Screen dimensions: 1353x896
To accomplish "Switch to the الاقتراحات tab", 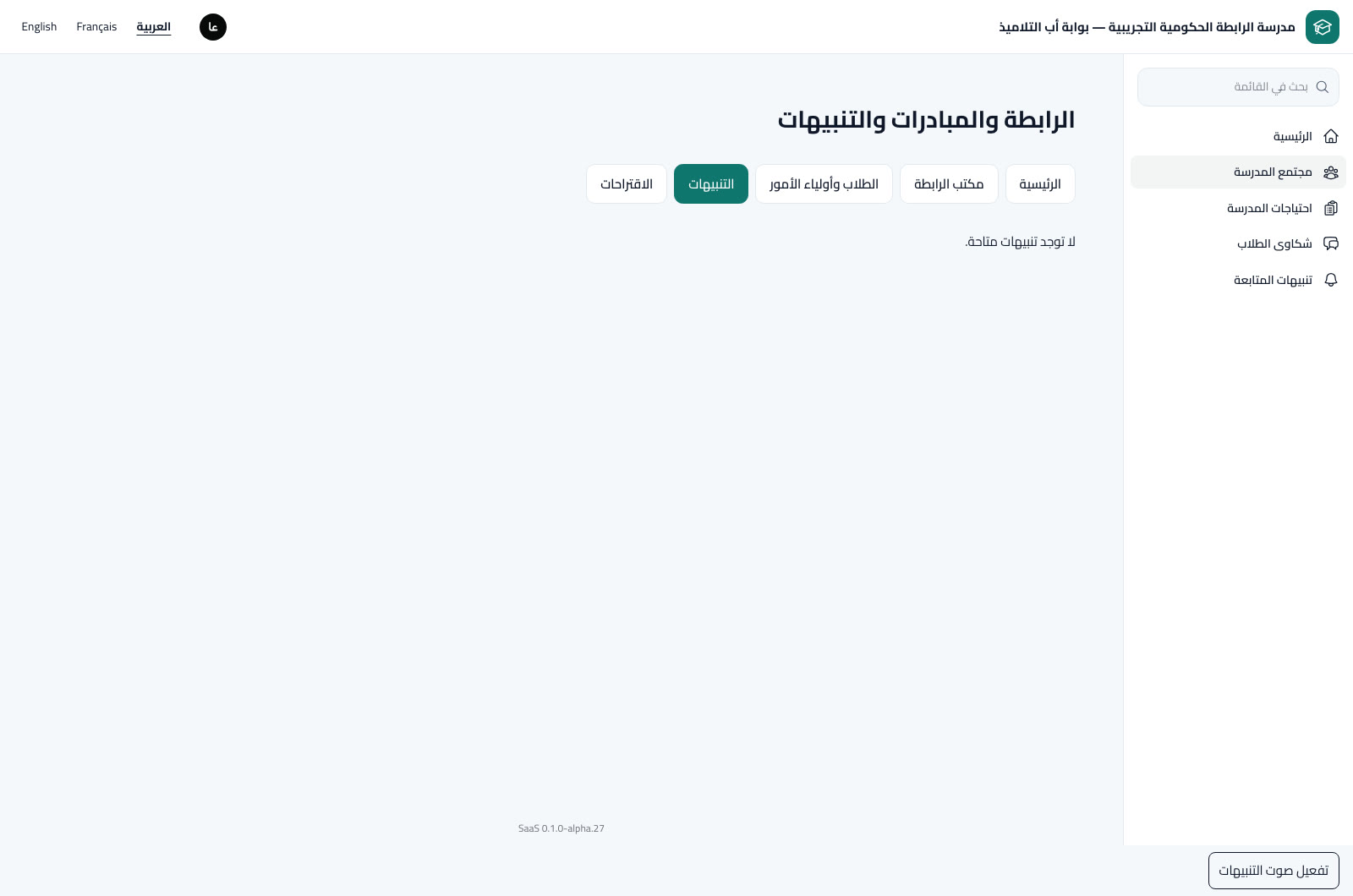I will [x=627, y=184].
